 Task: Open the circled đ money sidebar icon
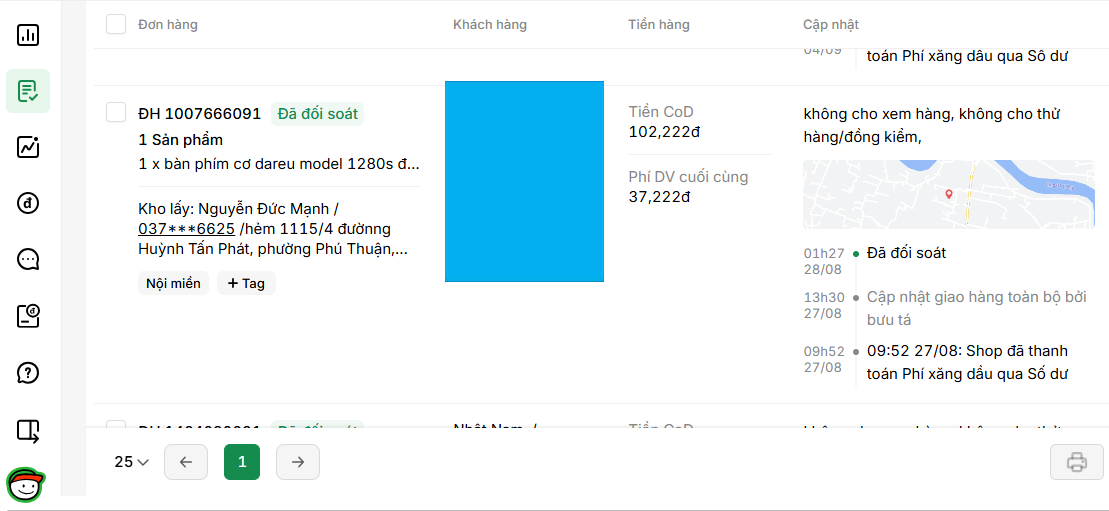click(x=28, y=204)
